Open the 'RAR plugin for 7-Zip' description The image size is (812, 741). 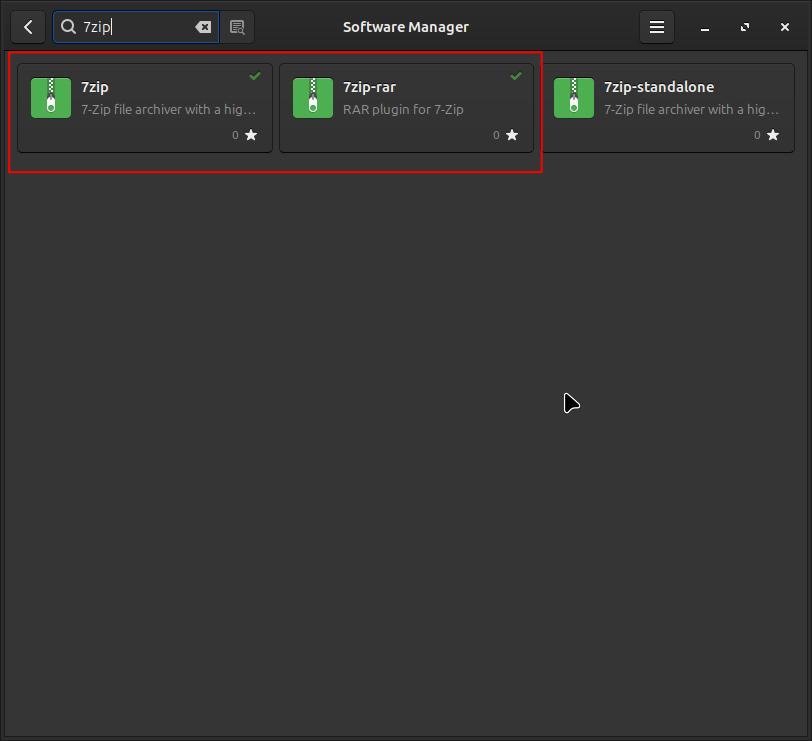pyautogui.click(x=403, y=109)
